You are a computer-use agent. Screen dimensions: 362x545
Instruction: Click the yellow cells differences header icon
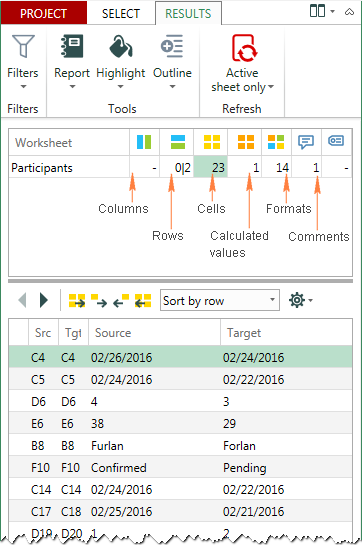(x=212, y=142)
